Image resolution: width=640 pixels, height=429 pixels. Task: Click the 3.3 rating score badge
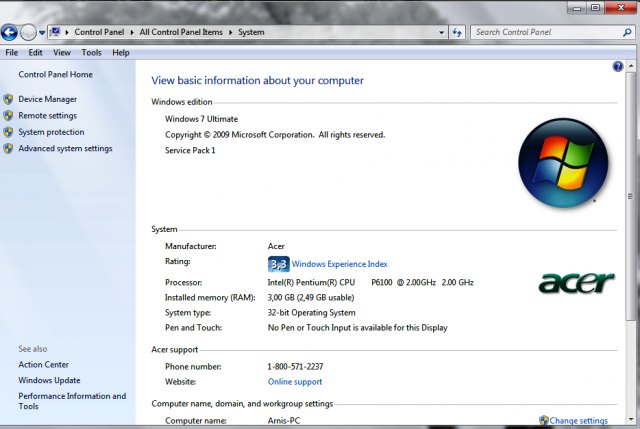coord(279,264)
